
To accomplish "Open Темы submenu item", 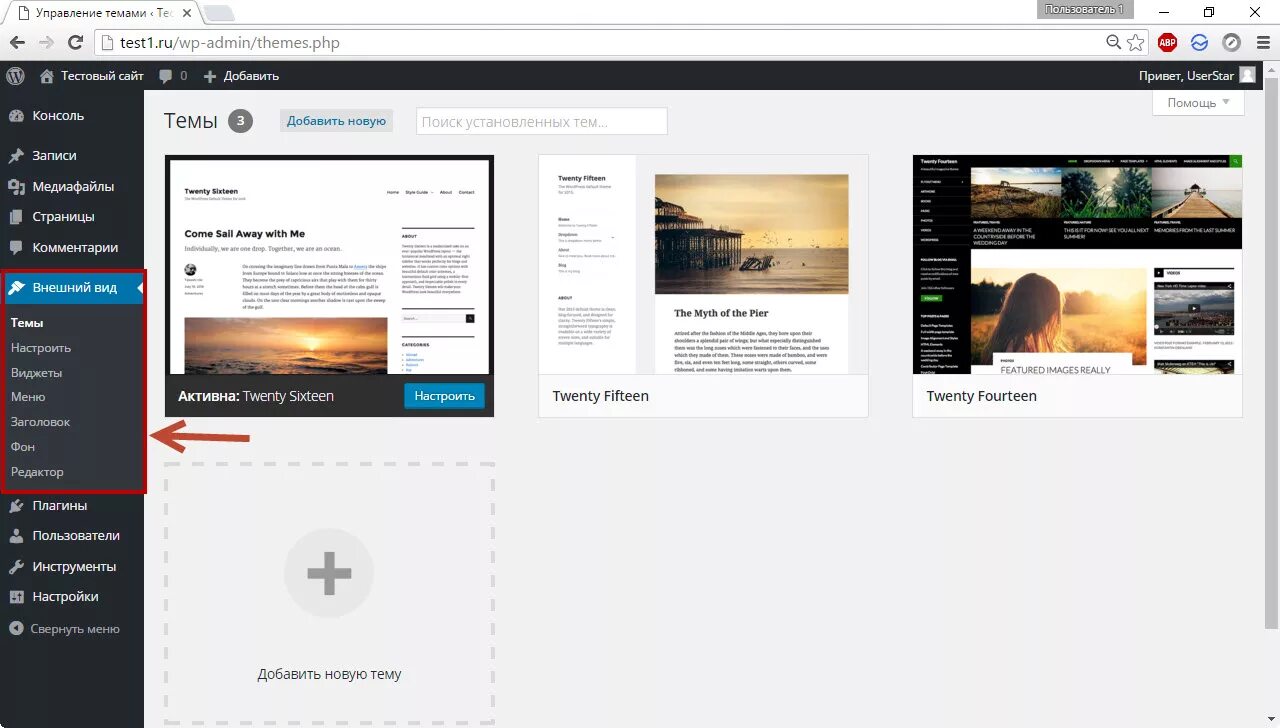I will (x=27, y=323).
